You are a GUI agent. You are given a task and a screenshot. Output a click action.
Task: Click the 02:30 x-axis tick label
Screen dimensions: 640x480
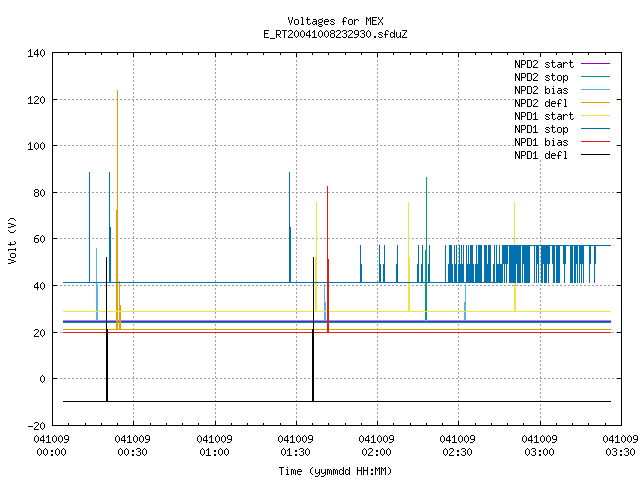click(x=458, y=452)
